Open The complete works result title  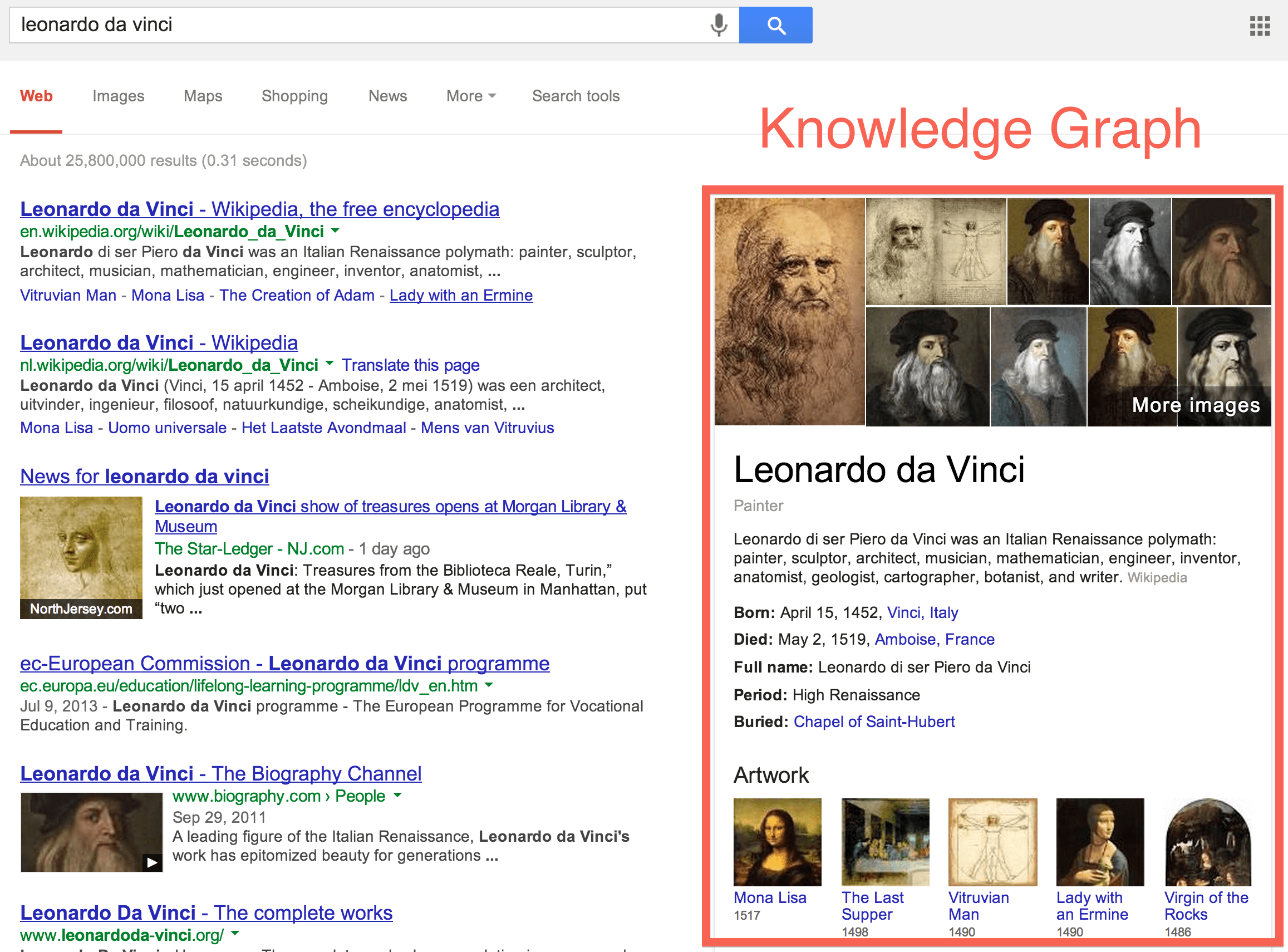pos(206,914)
